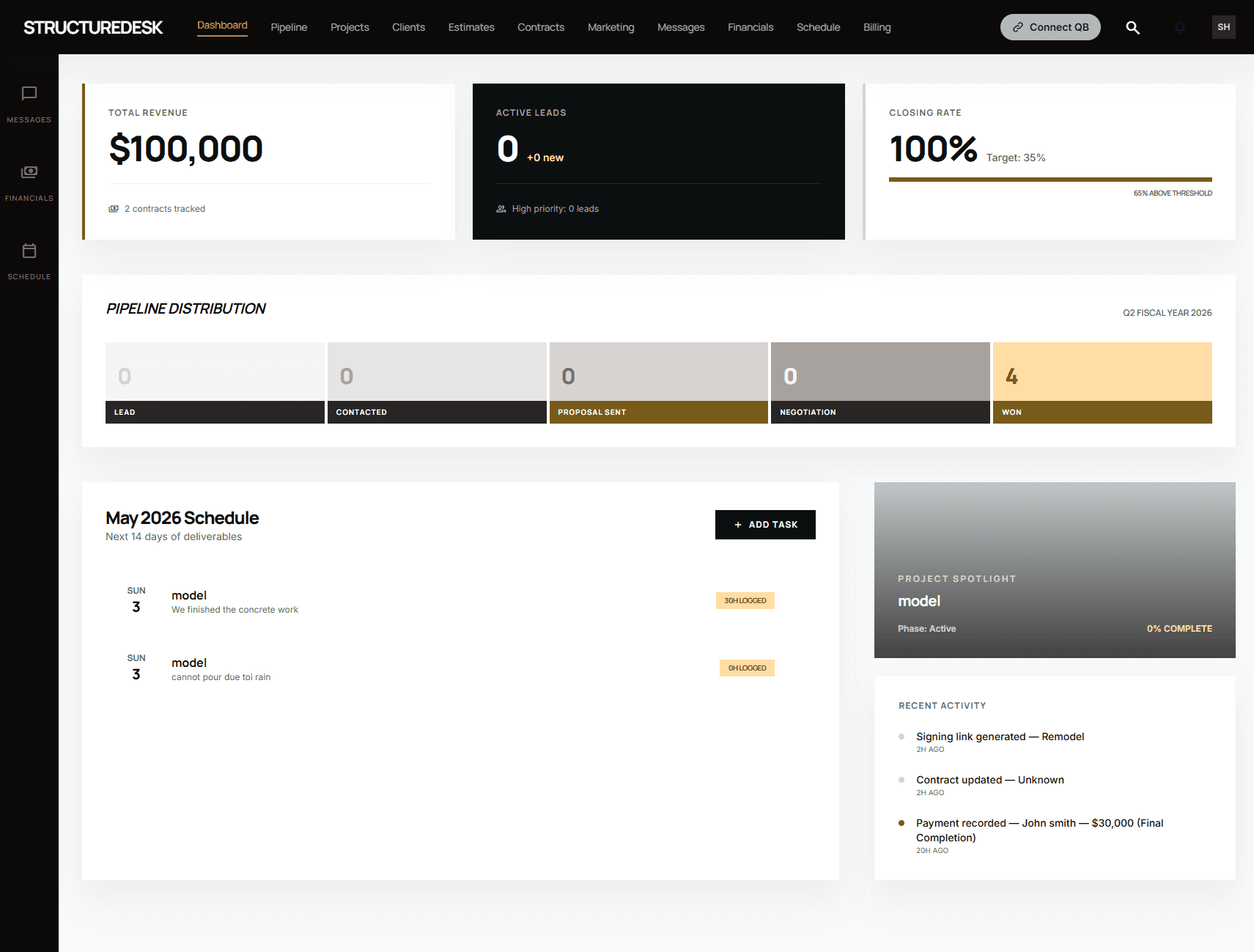This screenshot has width=1254, height=952.
Task: Switch to the Dashboard tab
Action: (x=222, y=26)
